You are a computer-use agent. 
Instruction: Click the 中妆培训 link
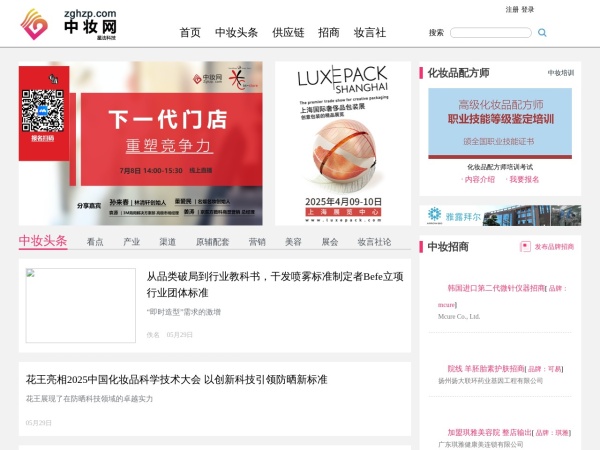[x=561, y=73]
